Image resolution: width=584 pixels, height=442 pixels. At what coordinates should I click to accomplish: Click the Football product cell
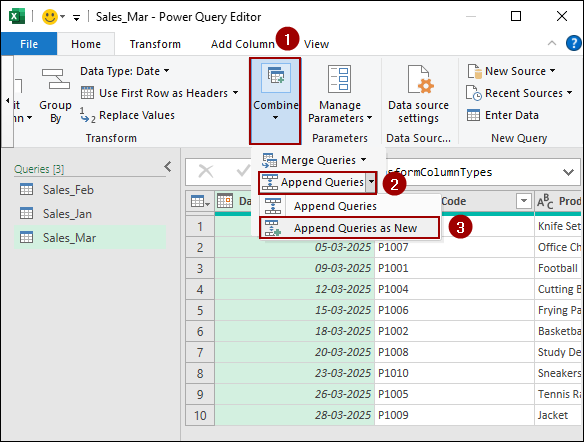pos(558,268)
